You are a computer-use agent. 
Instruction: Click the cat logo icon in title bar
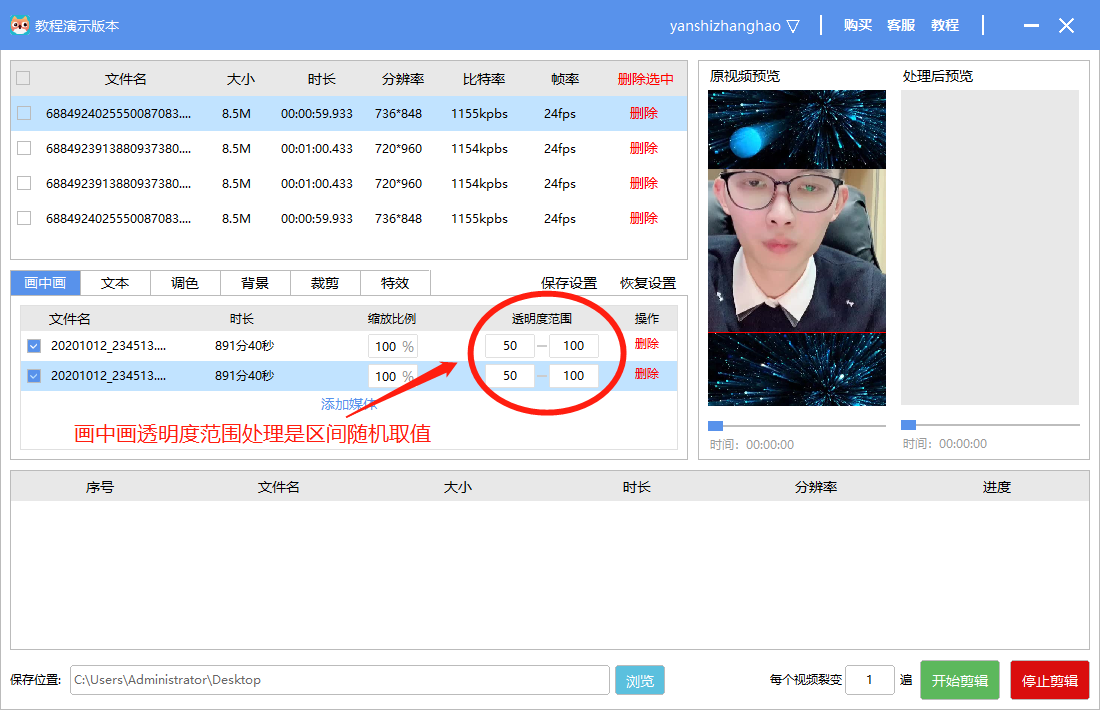[20, 25]
